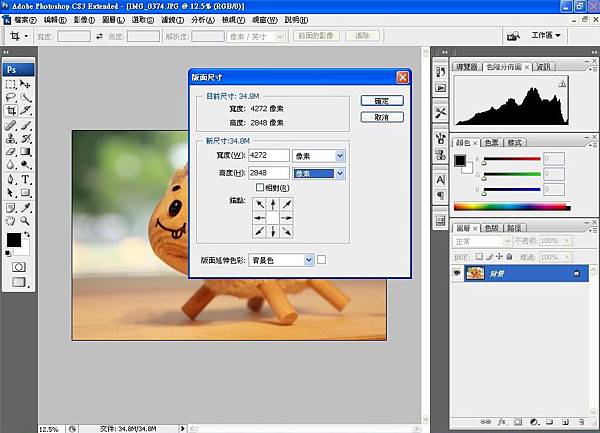Image resolution: width=600 pixels, height=433 pixels.
Task: Switch to the 導覽器 tab
Action: [x=467, y=67]
